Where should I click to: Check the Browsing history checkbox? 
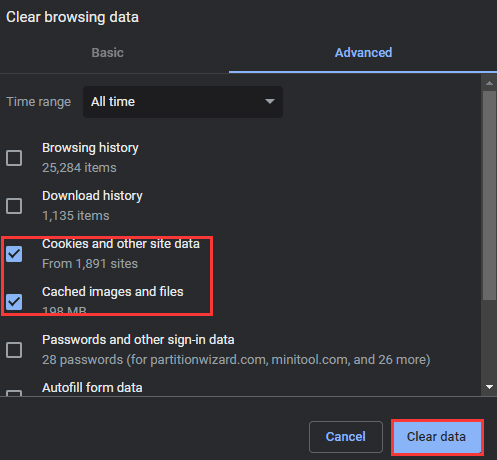pos(14,158)
